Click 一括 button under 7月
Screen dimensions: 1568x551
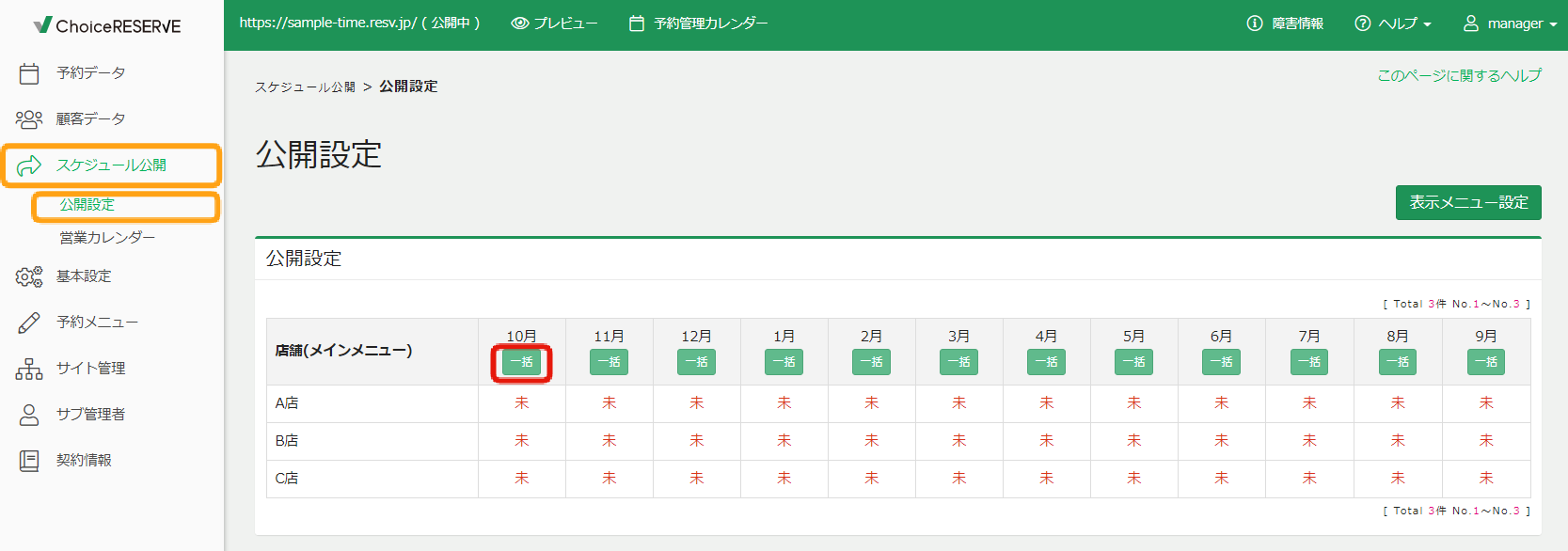point(1309,362)
